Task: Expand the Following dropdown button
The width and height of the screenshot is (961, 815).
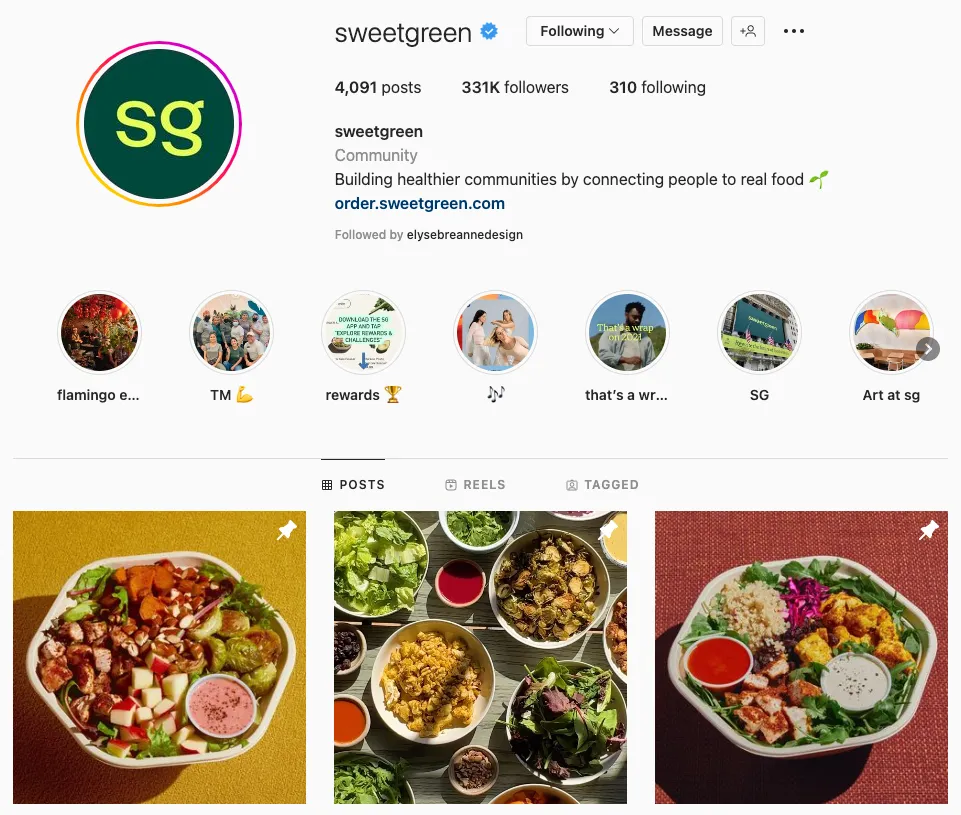Action: click(579, 31)
